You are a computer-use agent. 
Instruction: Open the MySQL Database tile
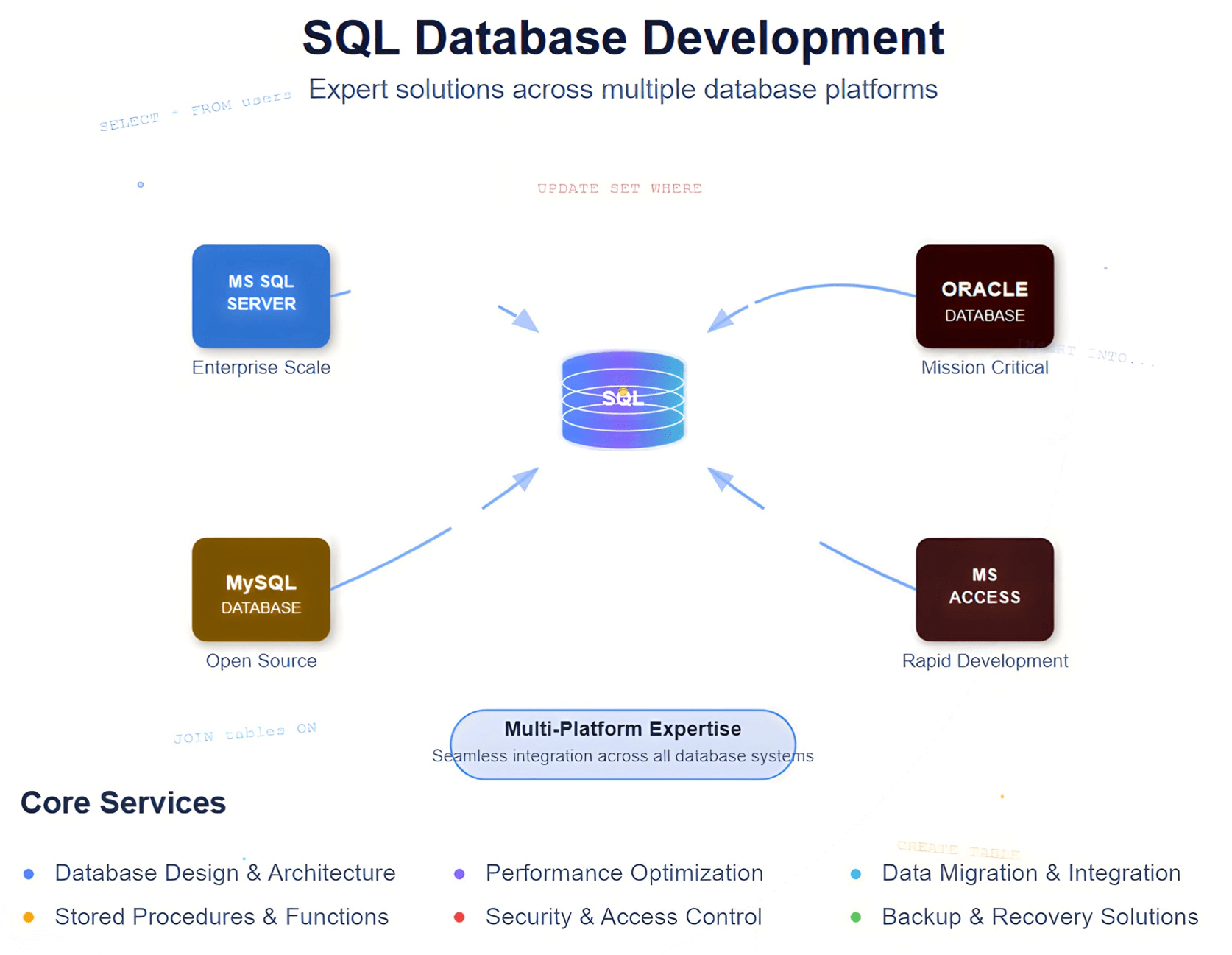click(261, 589)
